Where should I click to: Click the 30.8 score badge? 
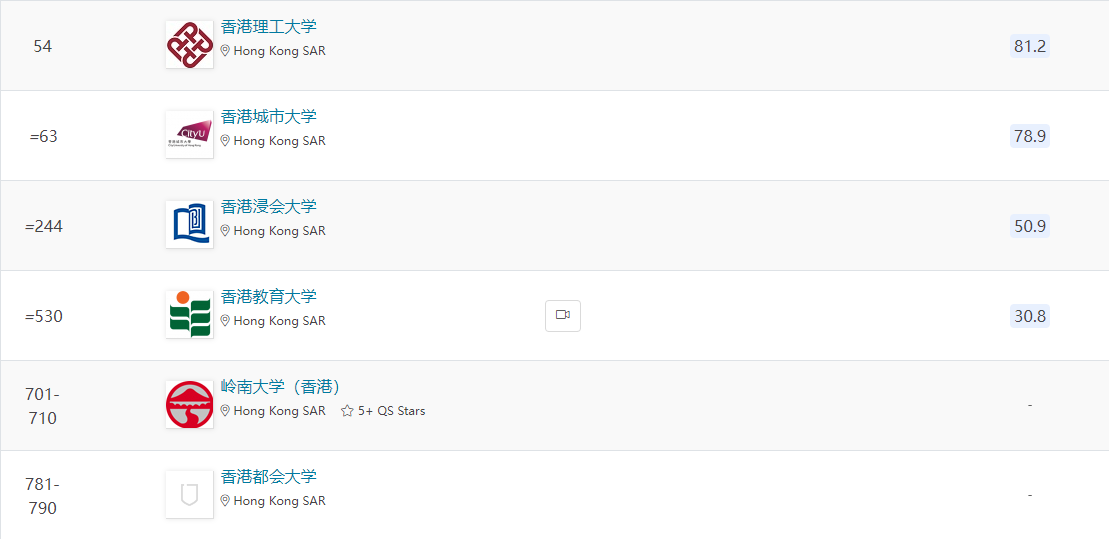point(1030,316)
